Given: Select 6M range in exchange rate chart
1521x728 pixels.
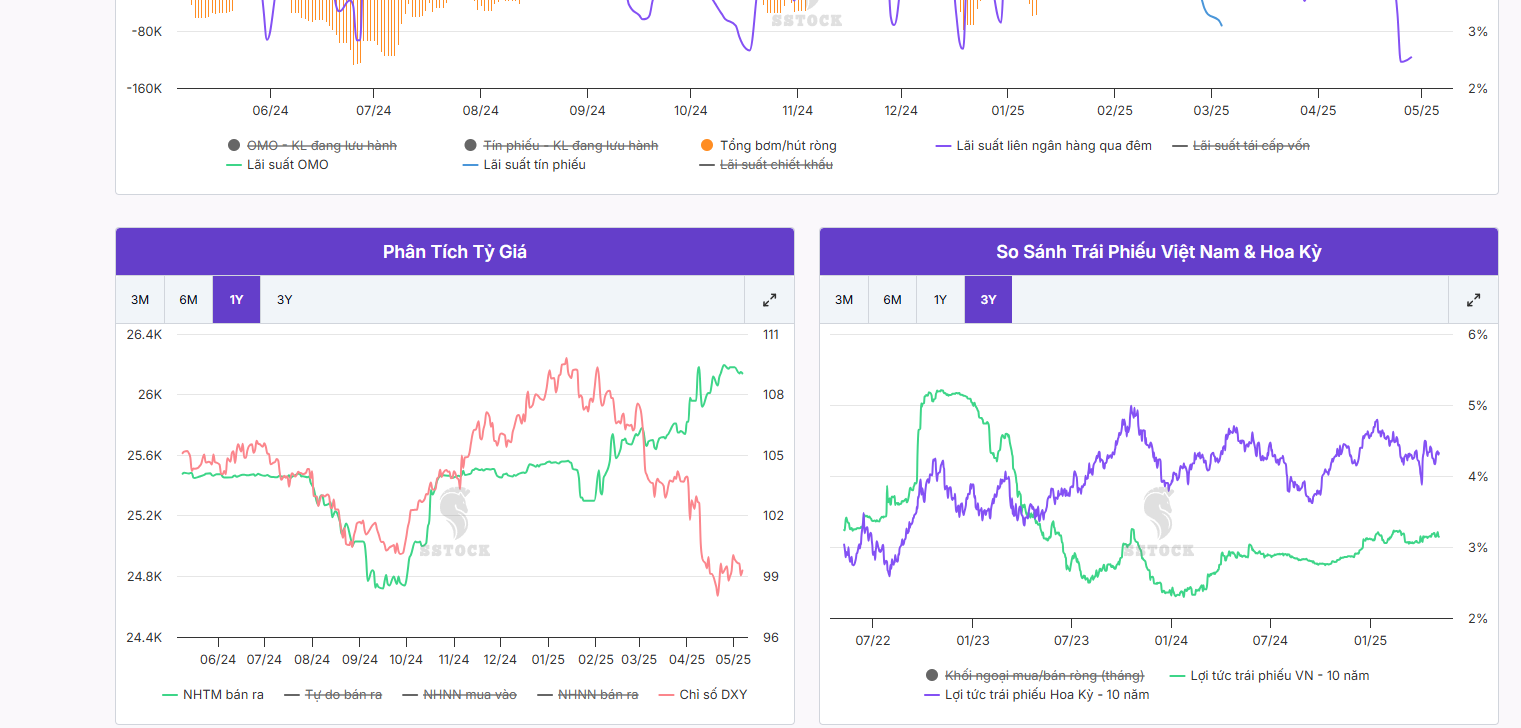Looking at the screenshot, I should pos(188,300).
